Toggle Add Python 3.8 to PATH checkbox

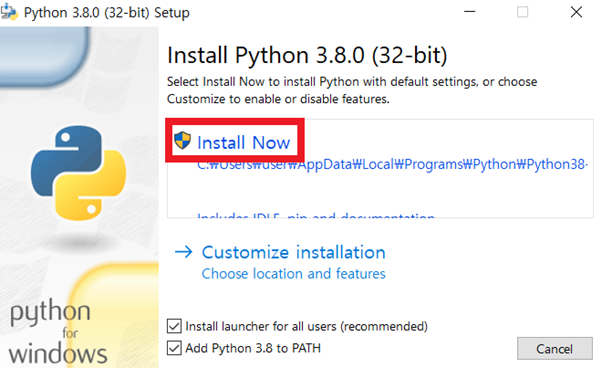point(174,348)
